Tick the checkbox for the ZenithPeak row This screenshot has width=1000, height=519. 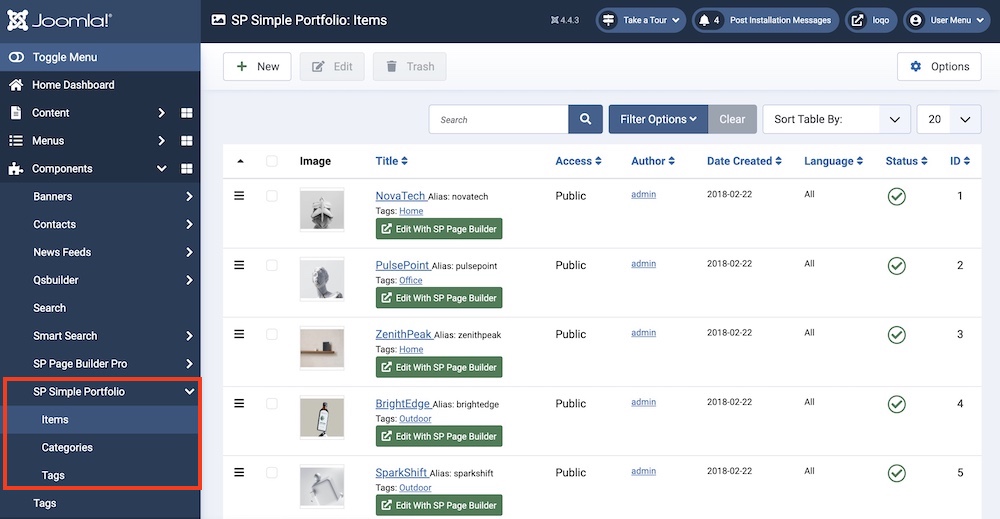point(272,334)
